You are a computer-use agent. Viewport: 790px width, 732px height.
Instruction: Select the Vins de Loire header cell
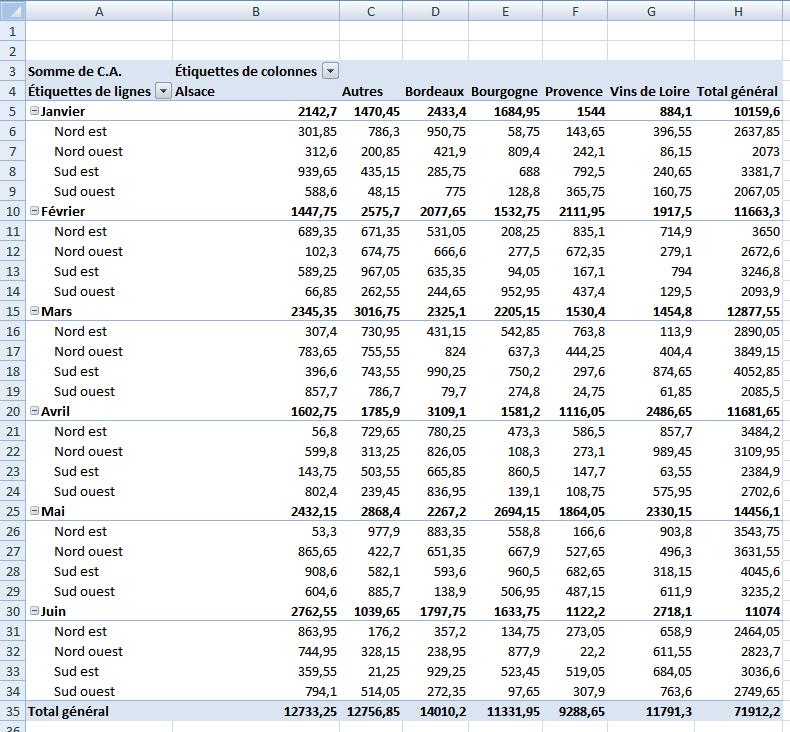tap(650, 91)
